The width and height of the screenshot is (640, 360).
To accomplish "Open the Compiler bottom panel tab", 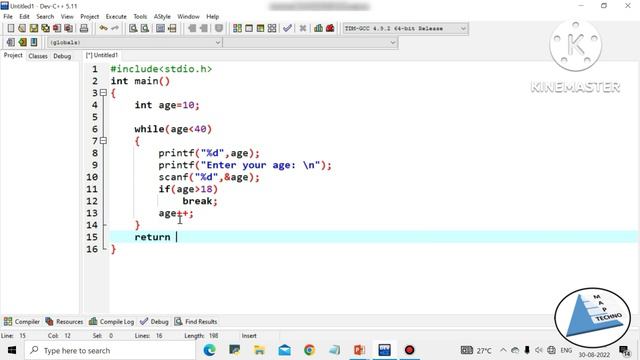I will [22, 322].
